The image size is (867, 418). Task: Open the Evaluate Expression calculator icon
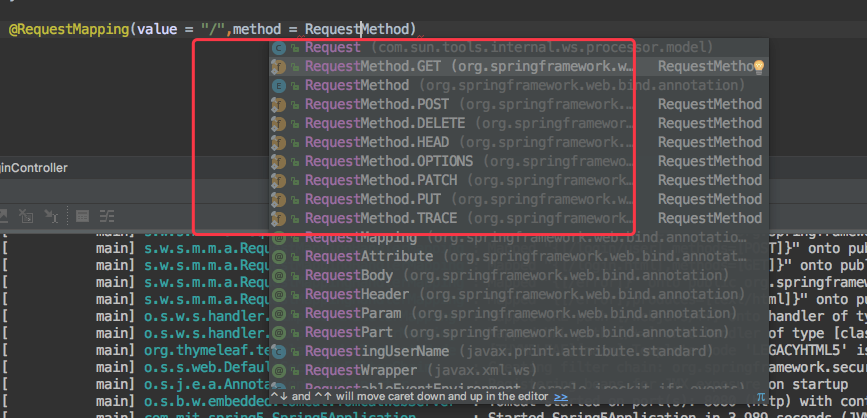pos(82,216)
